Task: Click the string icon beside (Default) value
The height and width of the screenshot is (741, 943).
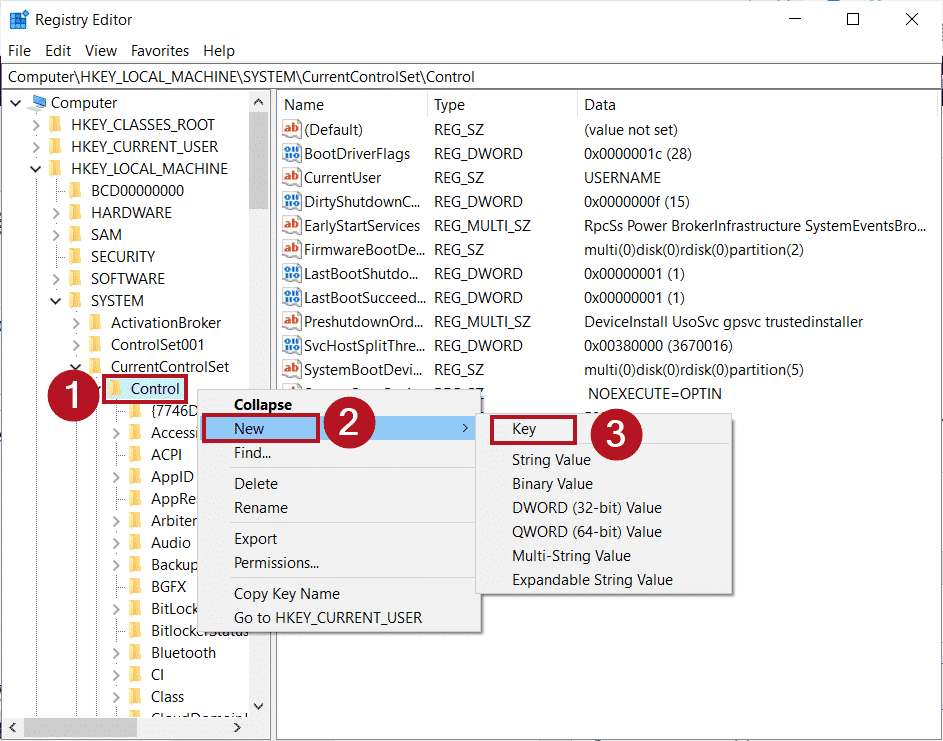Action: pyautogui.click(x=292, y=129)
